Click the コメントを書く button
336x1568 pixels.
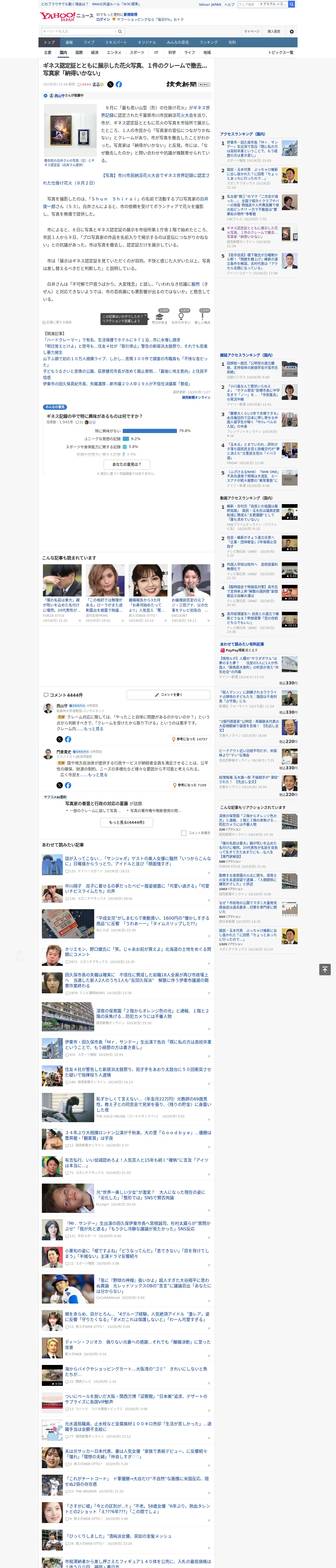pos(169,695)
